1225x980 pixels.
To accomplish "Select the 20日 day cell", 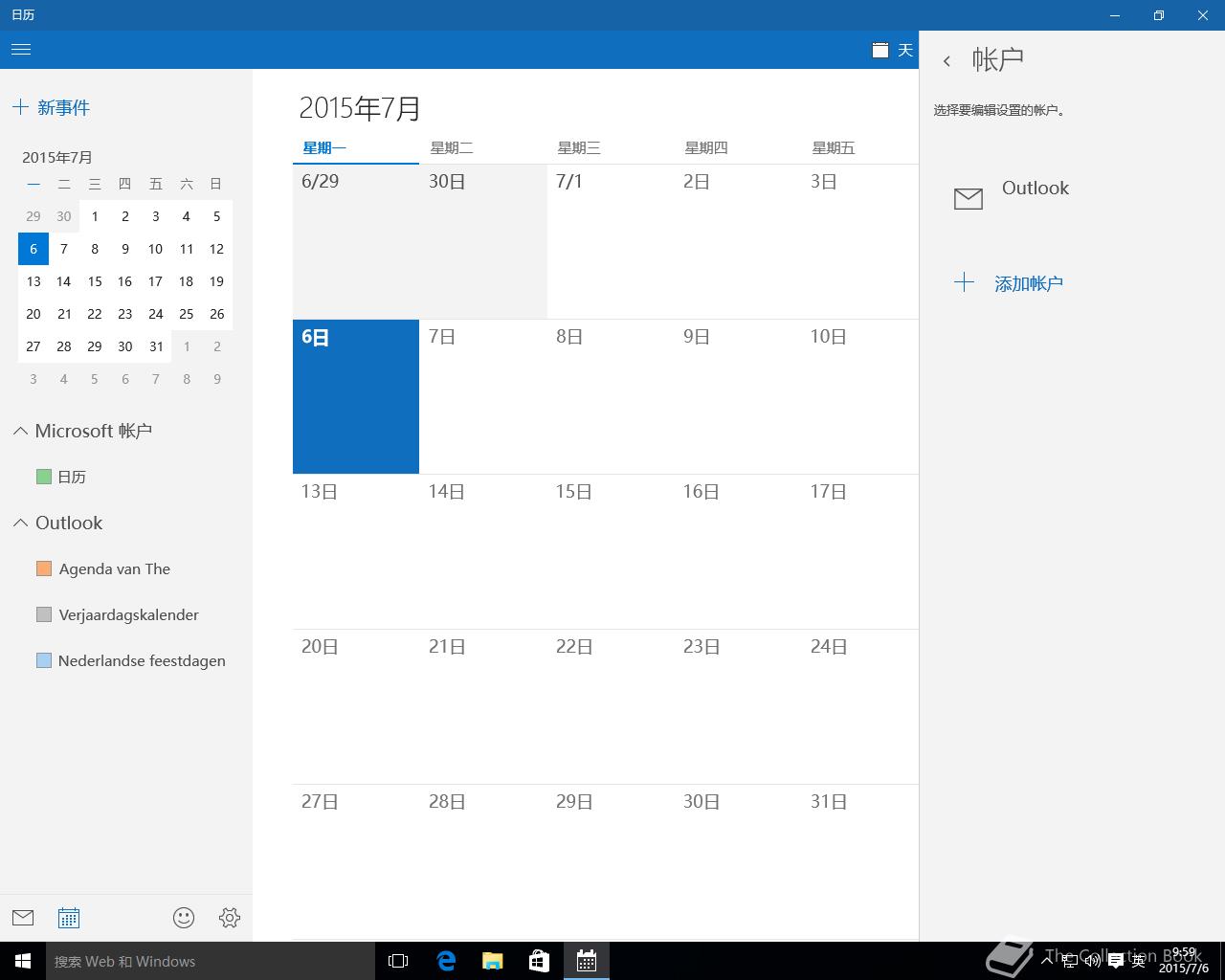I will click(356, 706).
